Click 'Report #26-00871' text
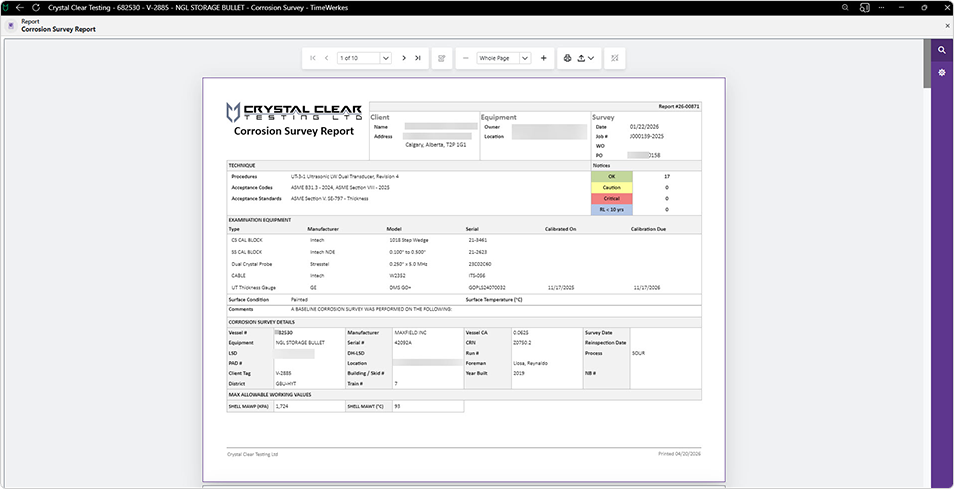This screenshot has width=954, height=489. (x=678, y=106)
